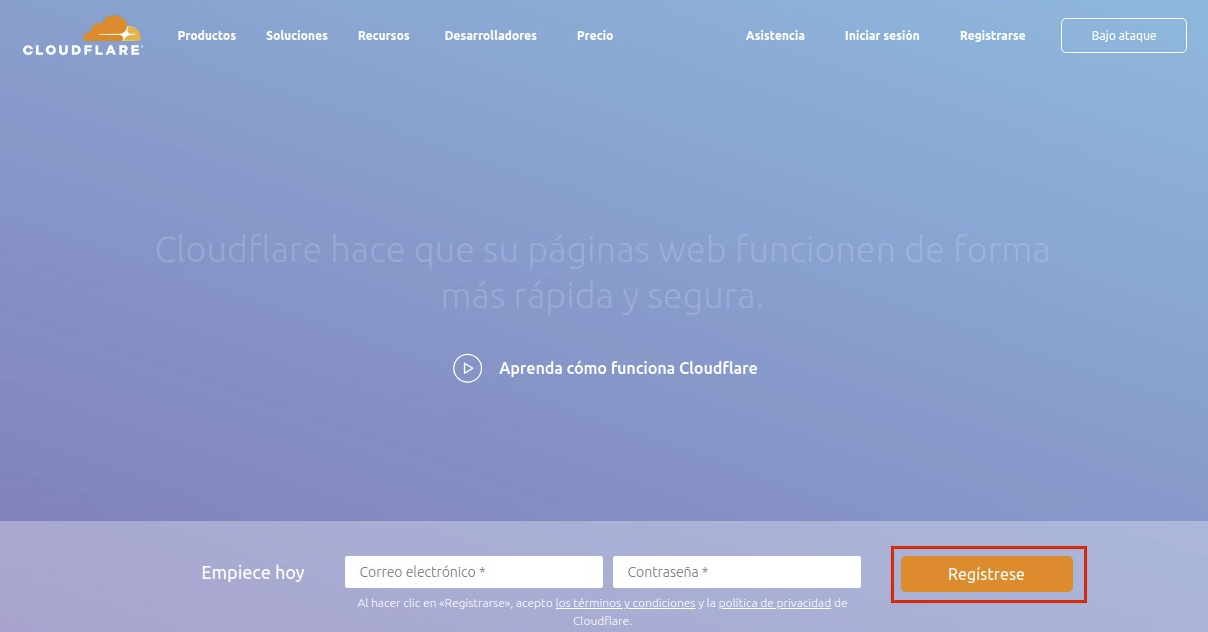Screen dimensions: 1208x632
Task: Go to the Precio page
Action: (x=595, y=35)
